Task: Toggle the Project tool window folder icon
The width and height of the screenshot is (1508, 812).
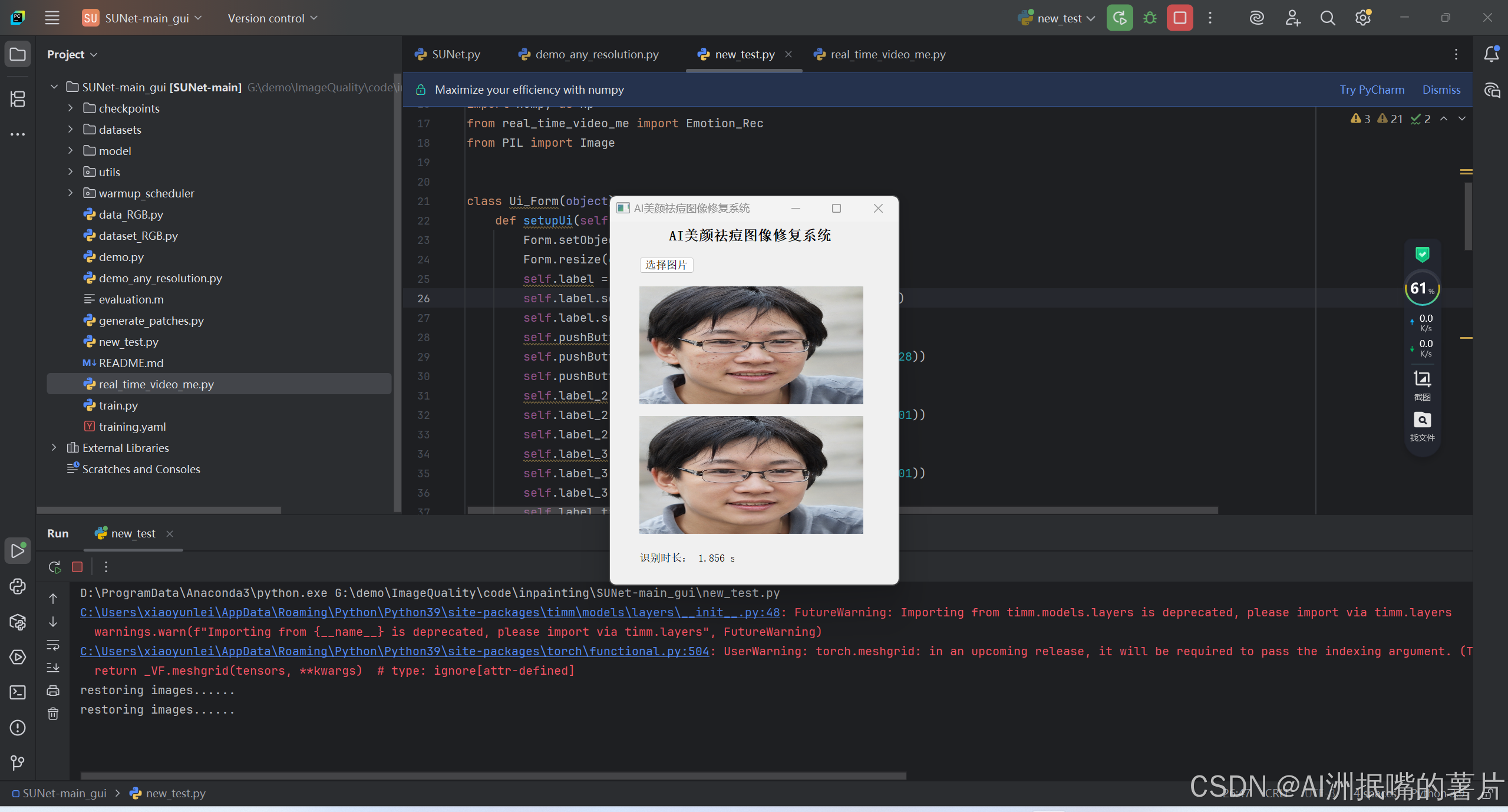Action: point(18,54)
